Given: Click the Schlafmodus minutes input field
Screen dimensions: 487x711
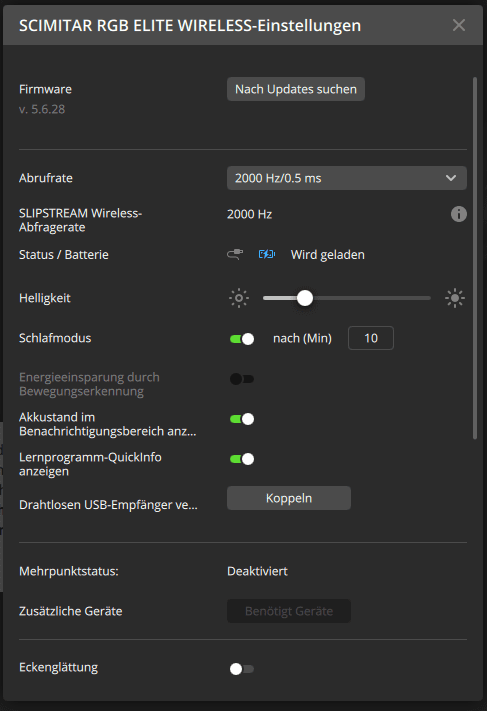Looking at the screenshot, I should (x=371, y=338).
